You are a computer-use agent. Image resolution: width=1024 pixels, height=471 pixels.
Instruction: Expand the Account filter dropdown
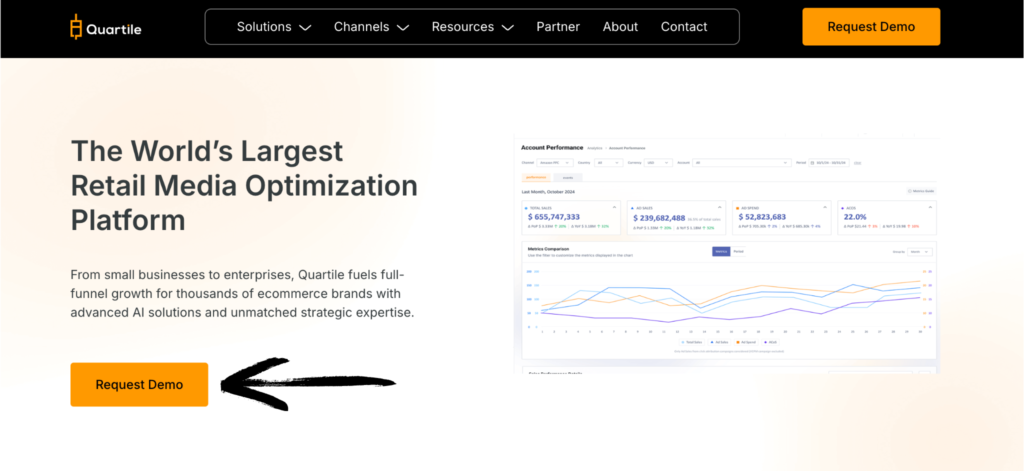[x=742, y=163]
